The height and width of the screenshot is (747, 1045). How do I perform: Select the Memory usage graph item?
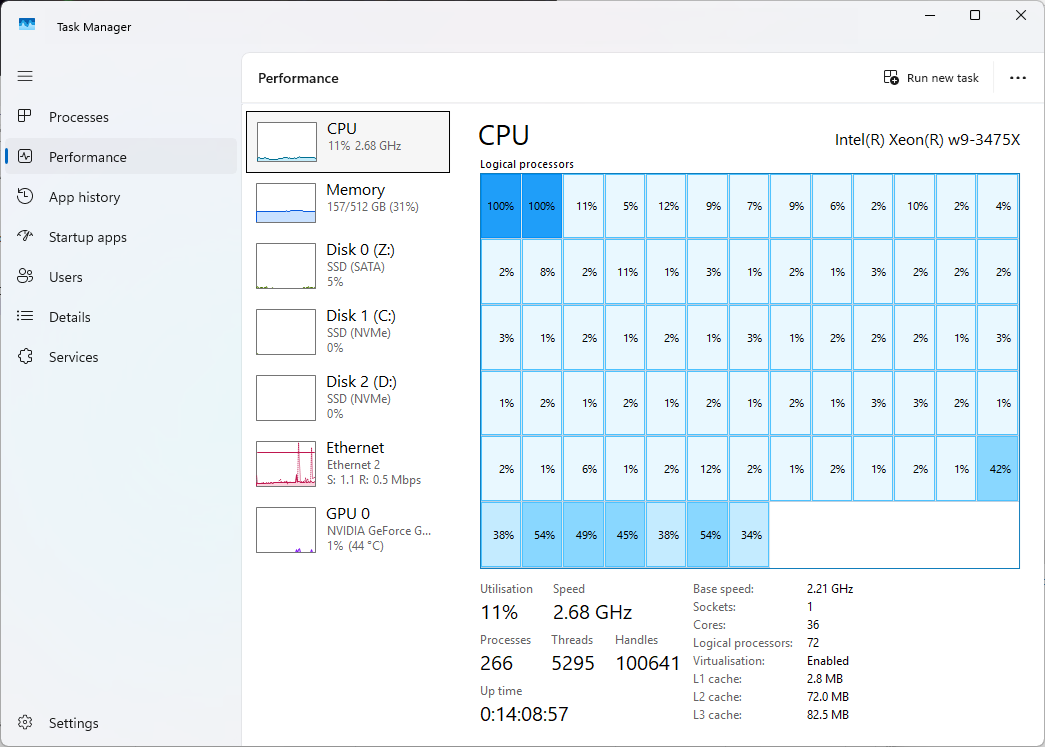[x=348, y=203]
